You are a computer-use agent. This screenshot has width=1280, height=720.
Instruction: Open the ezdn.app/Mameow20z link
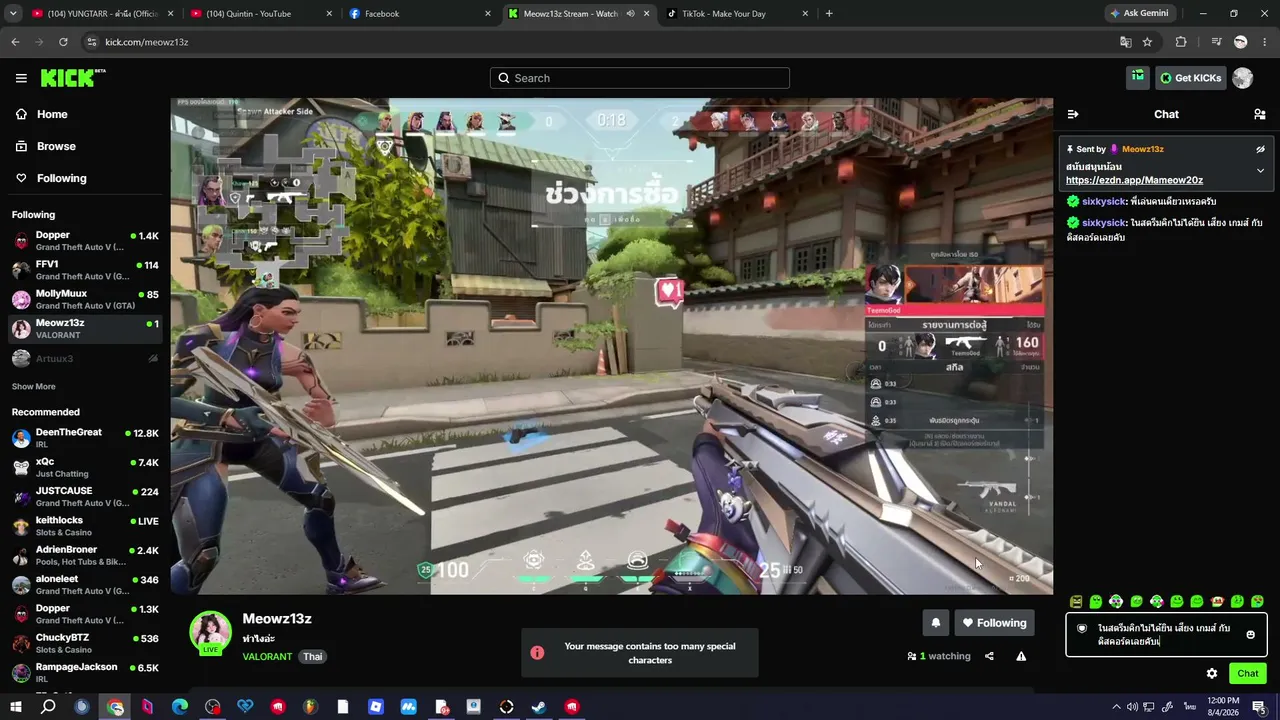tap(1134, 180)
